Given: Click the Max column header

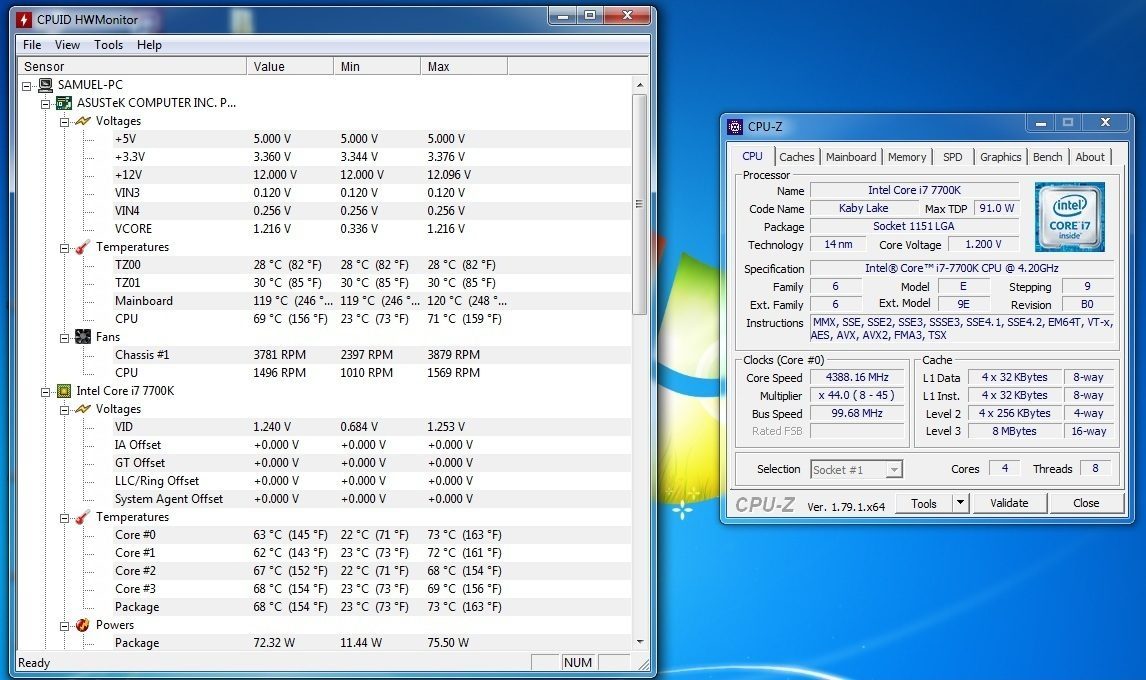Looking at the screenshot, I should coord(464,67).
